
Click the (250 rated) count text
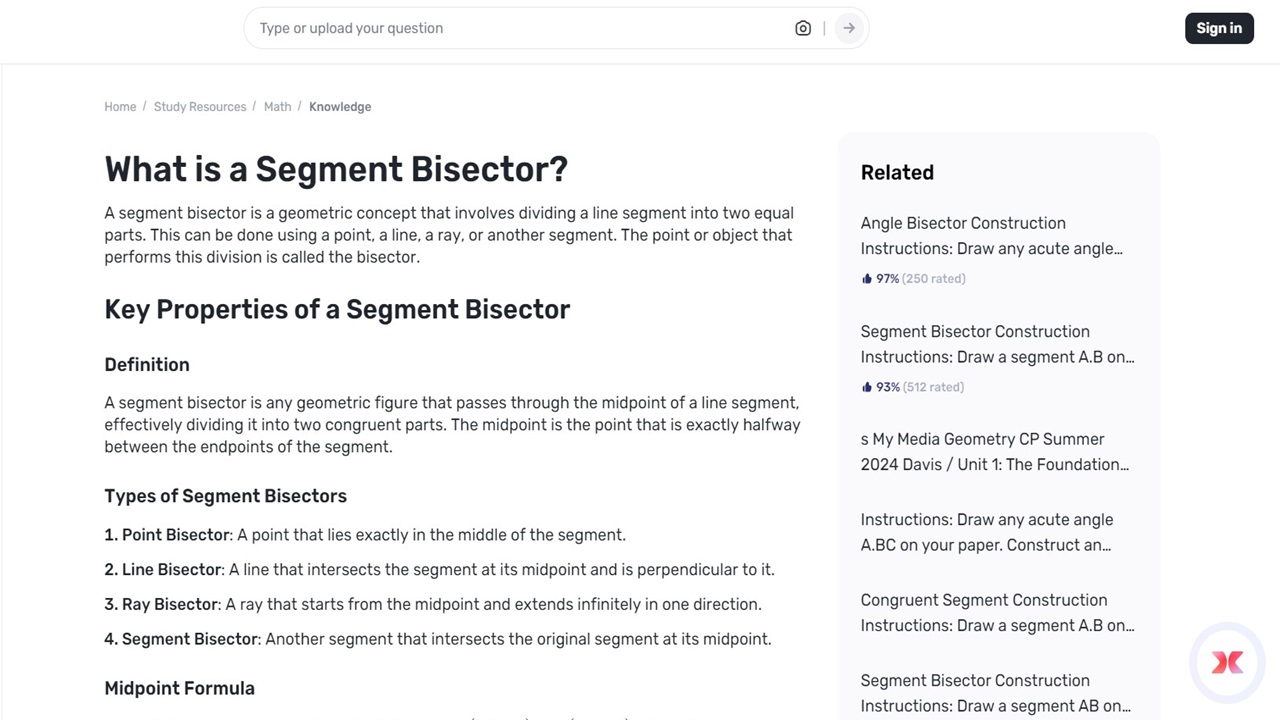click(933, 278)
